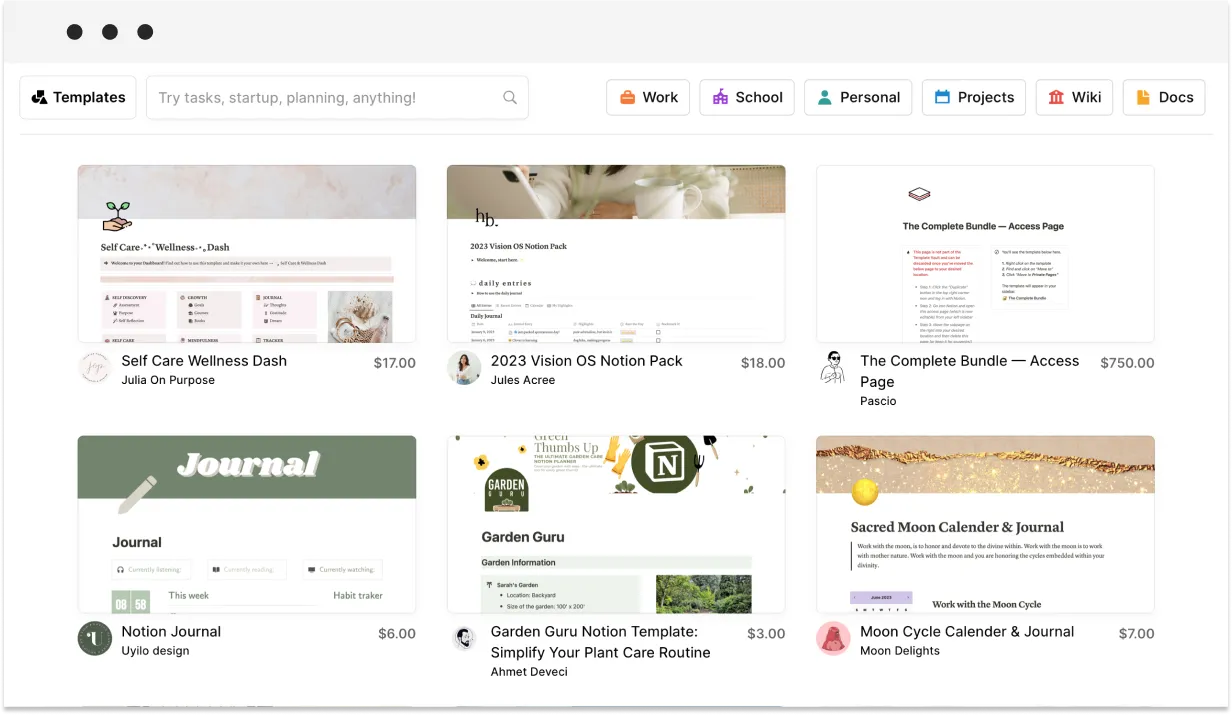Click Pascio creator avatar icon
Screen dimensions: 1232x715
coord(833,367)
